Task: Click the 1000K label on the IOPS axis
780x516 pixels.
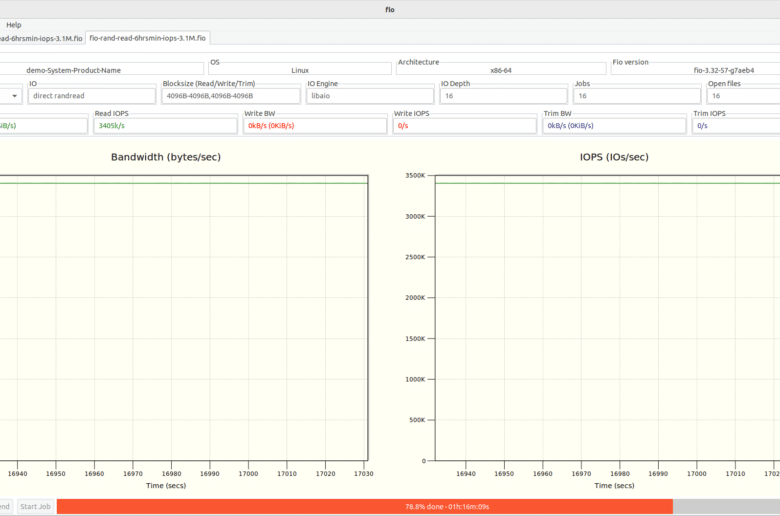Action: click(415, 379)
